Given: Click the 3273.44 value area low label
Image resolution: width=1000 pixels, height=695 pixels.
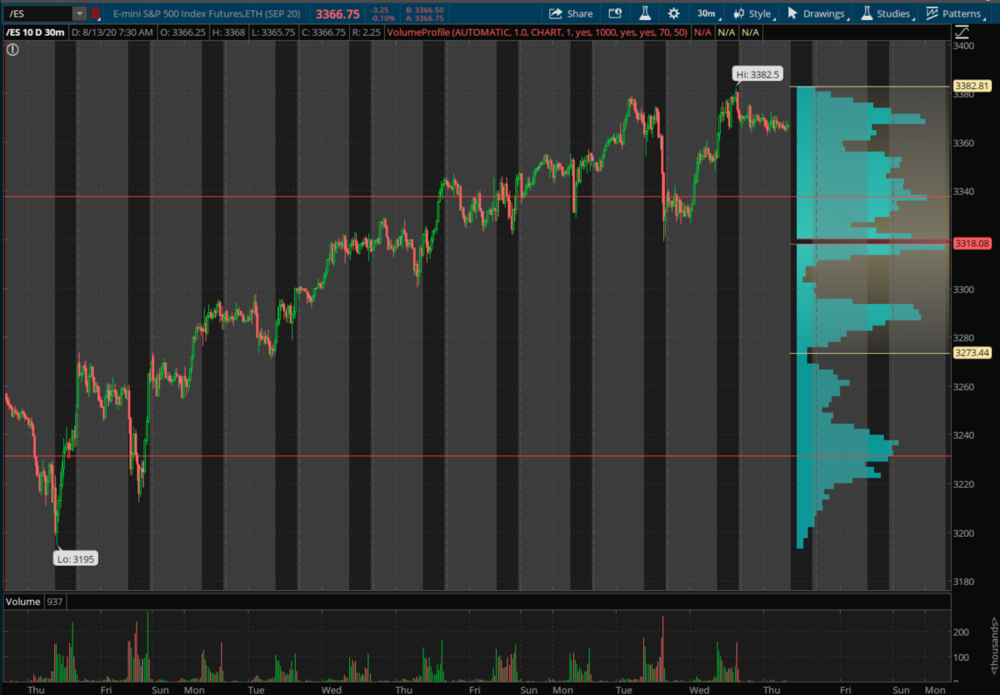Looking at the screenshot, I should click(972, 353).
